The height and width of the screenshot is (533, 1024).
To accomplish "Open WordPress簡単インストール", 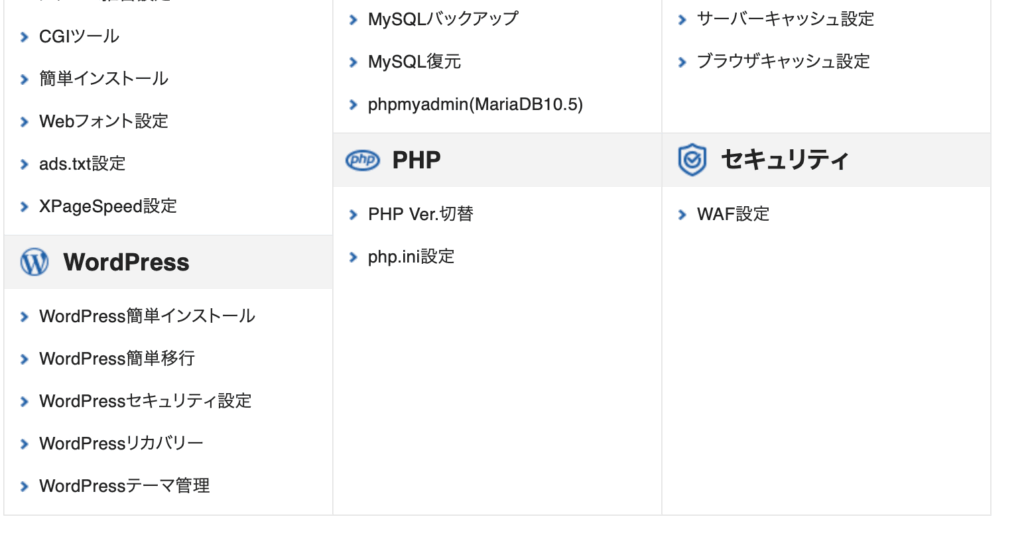I will (147, 316).
